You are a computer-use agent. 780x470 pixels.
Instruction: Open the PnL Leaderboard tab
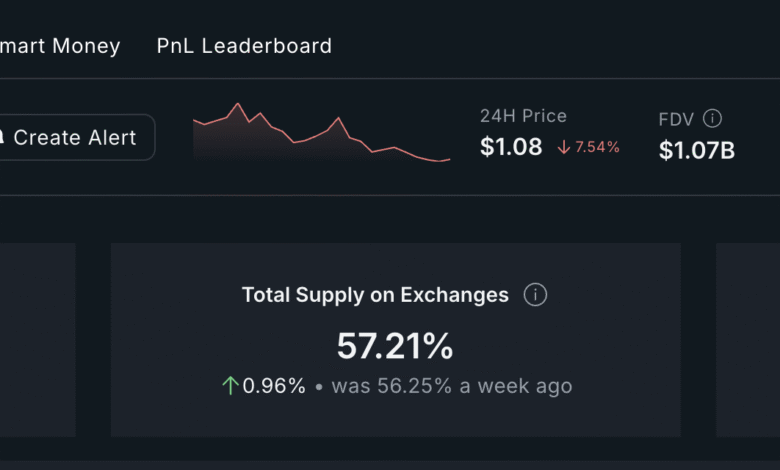(x=244, y=46)
